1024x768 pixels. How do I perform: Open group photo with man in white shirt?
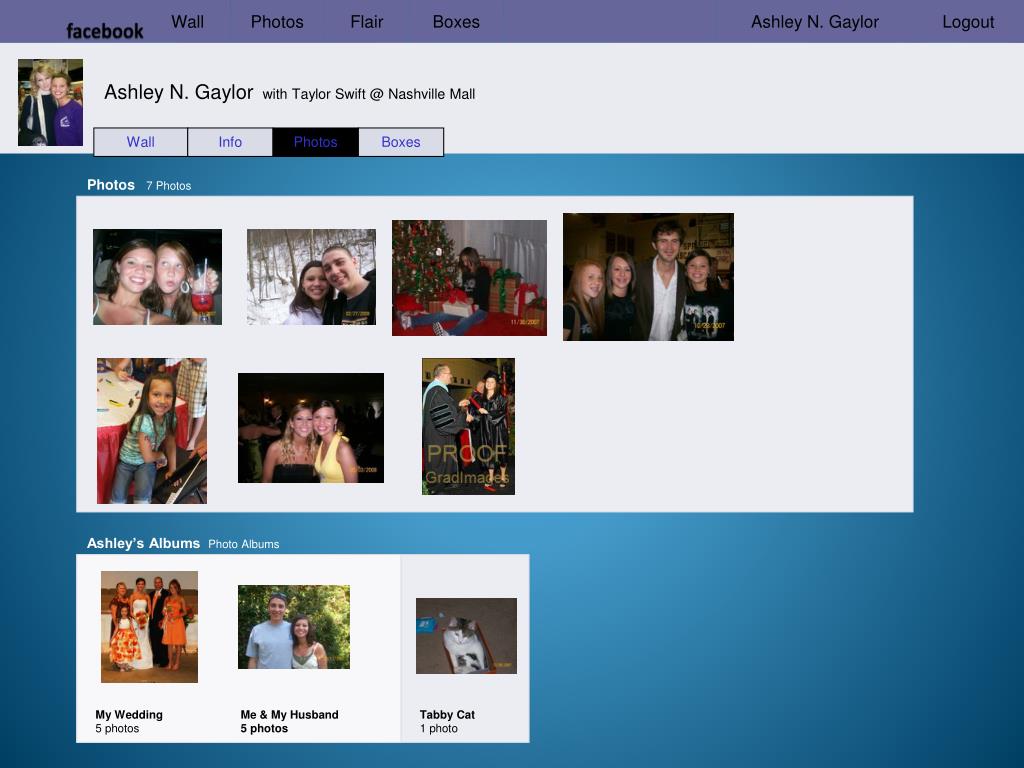click(648, 277)
